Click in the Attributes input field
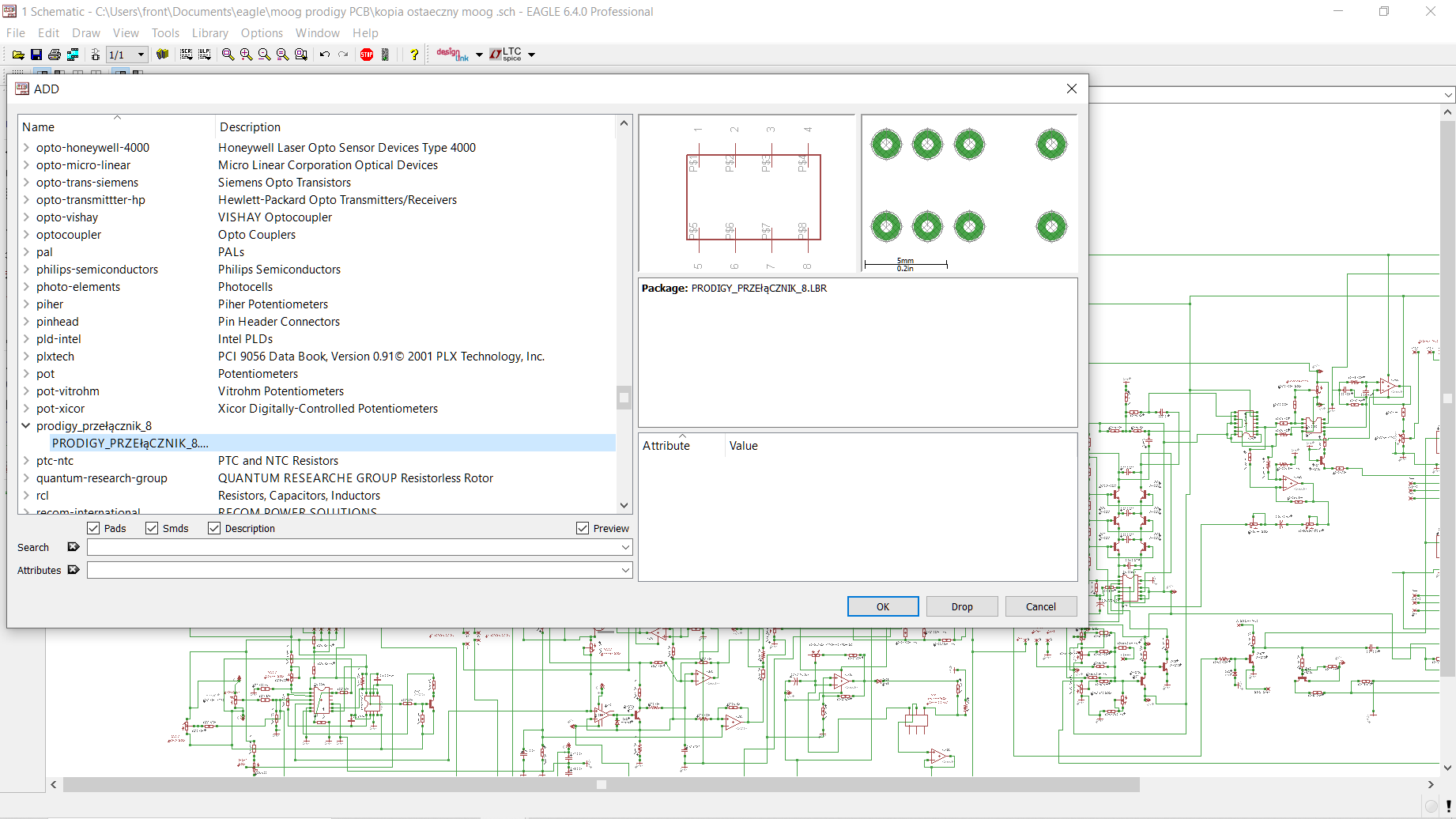Viewport: 1456px width, 819px height. 353,570
